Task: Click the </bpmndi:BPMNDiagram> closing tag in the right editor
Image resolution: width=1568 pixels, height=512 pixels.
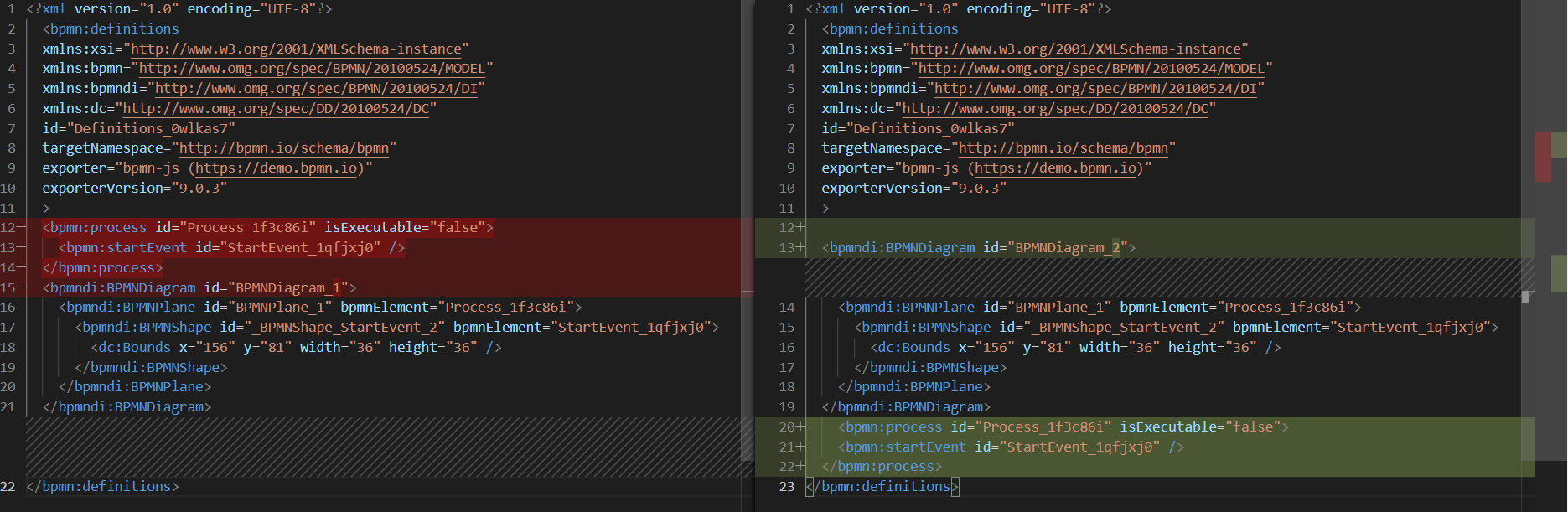Action: [906, 406]
